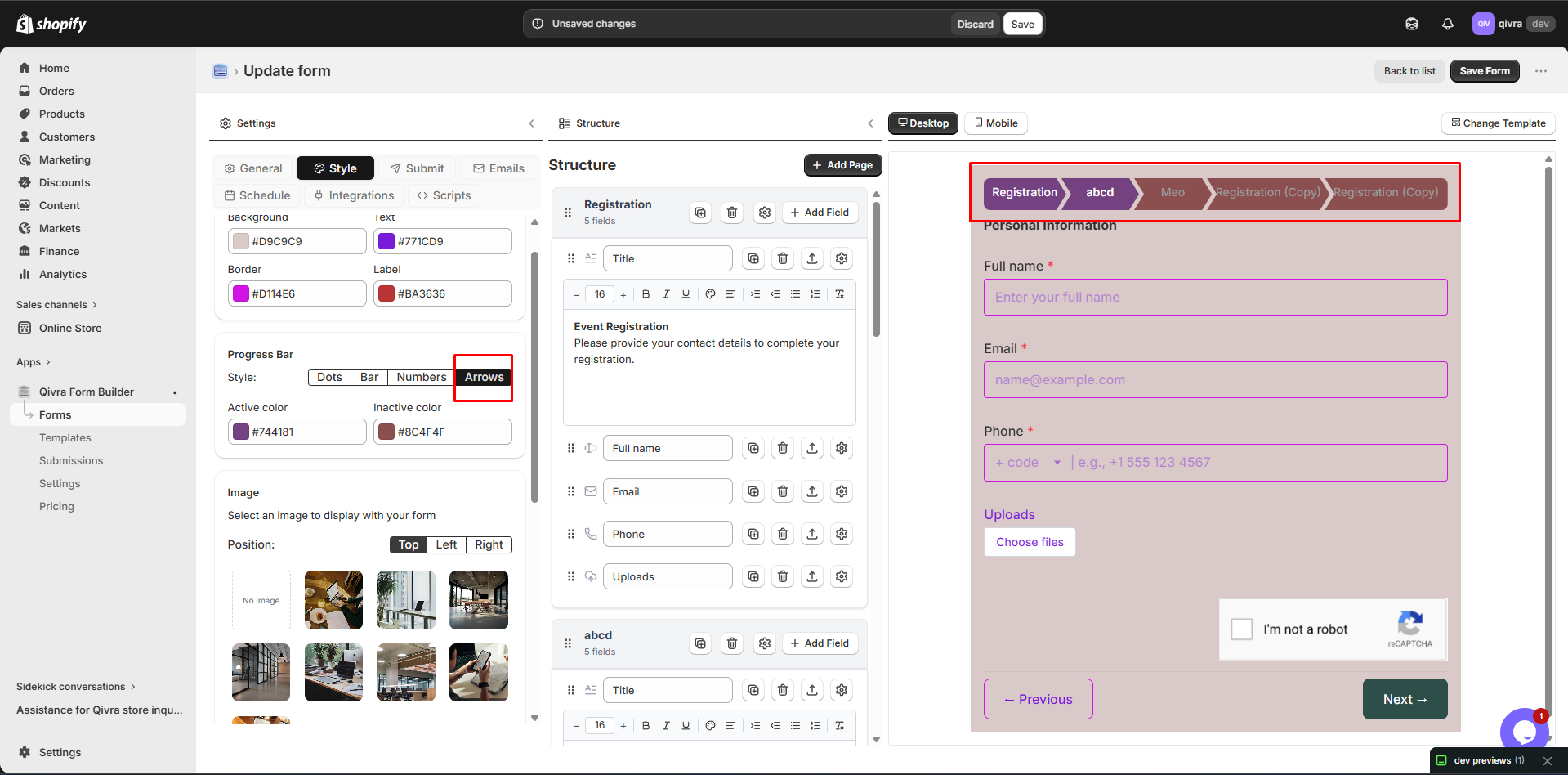Image resolution: width=1568 pixels, height=775 pixels.
Task: Open the Scripts settings tab
Action: [x=444, y=195]
